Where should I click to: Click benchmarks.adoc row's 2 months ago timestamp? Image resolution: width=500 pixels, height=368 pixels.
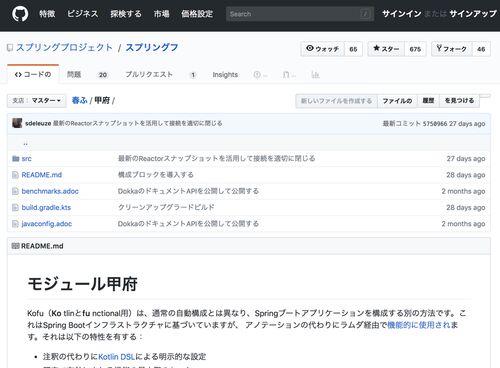pyautogui.click(x=463, y=191)
